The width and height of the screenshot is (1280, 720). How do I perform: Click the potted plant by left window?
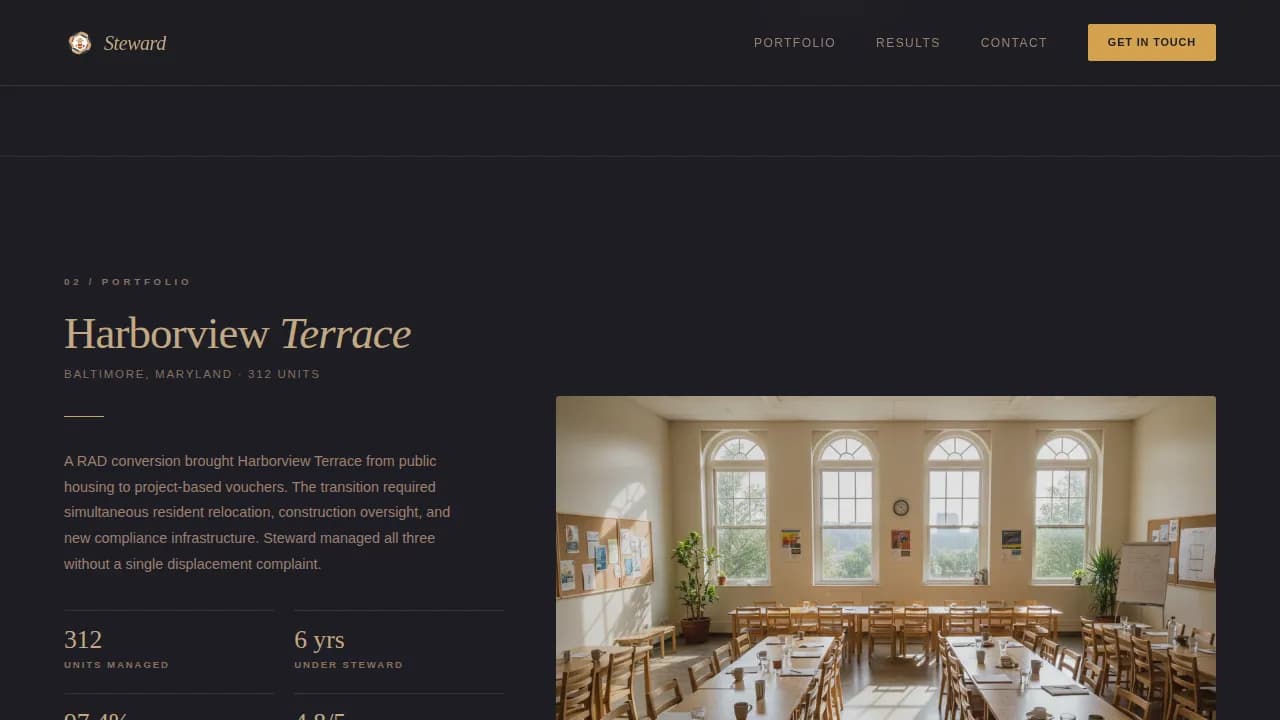(693, 587)
